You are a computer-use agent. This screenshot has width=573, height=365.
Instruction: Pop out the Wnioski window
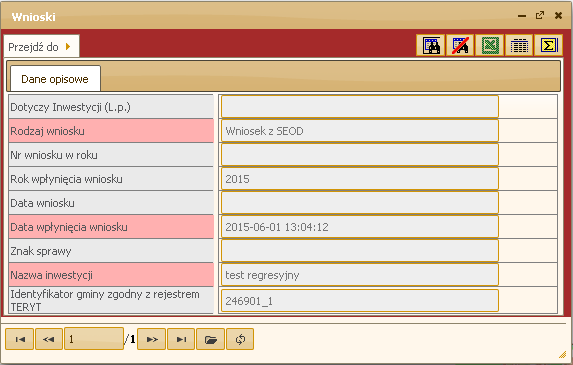click(x=540, y=15)
